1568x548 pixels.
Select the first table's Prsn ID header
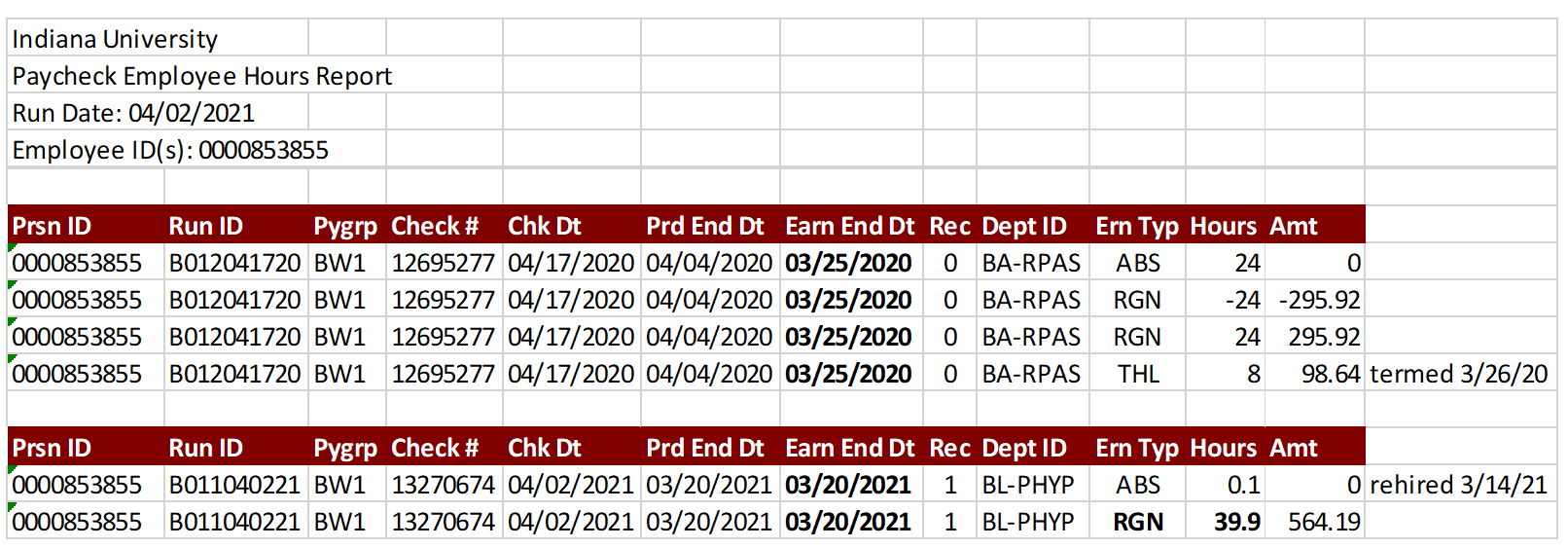[86, 226]
